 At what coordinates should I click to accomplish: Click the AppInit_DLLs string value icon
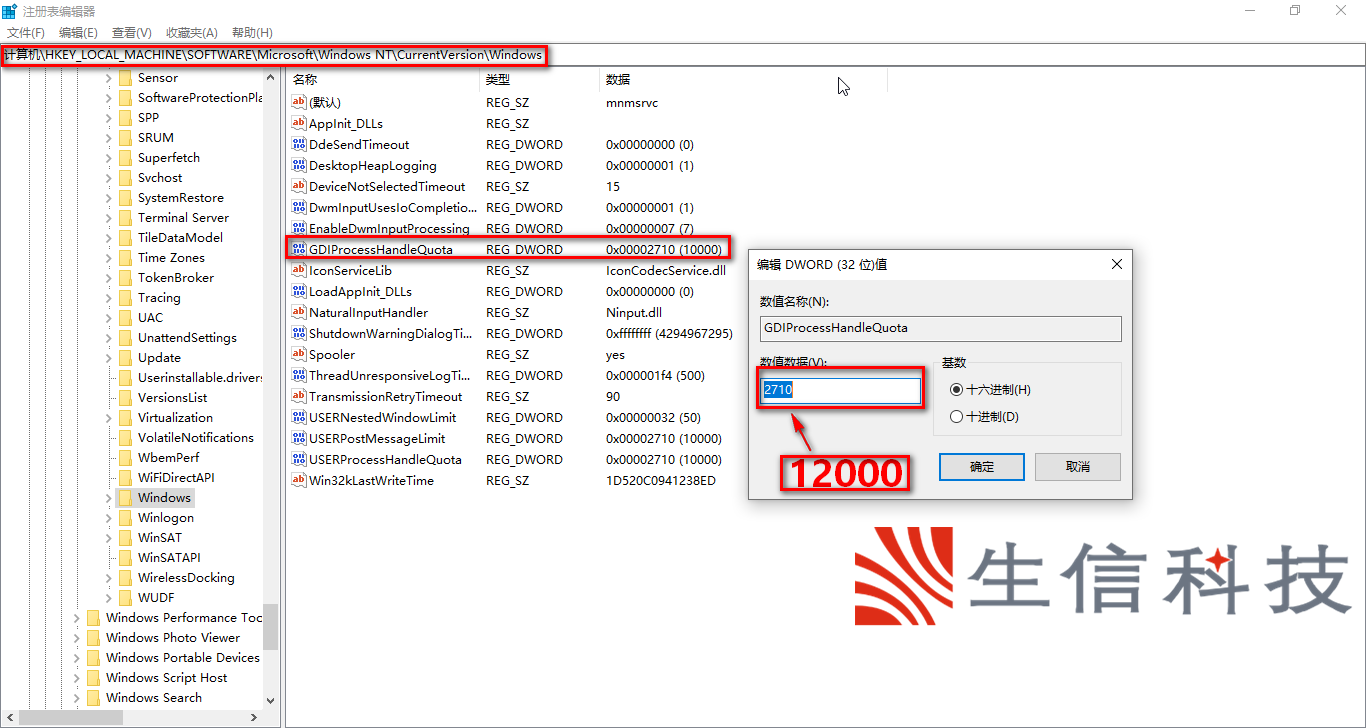click(x=298, y=123)
